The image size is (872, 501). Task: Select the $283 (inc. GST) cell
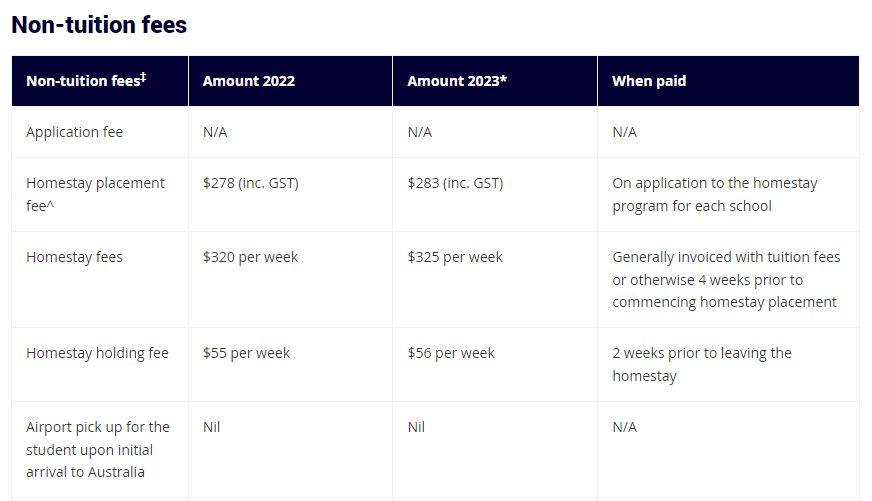click(455, 183)
